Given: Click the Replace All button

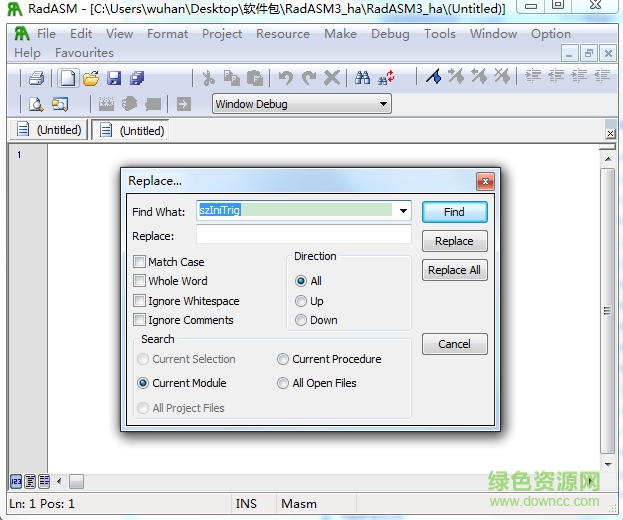Looking at the screenshot, I should click(x=455, y=270).
